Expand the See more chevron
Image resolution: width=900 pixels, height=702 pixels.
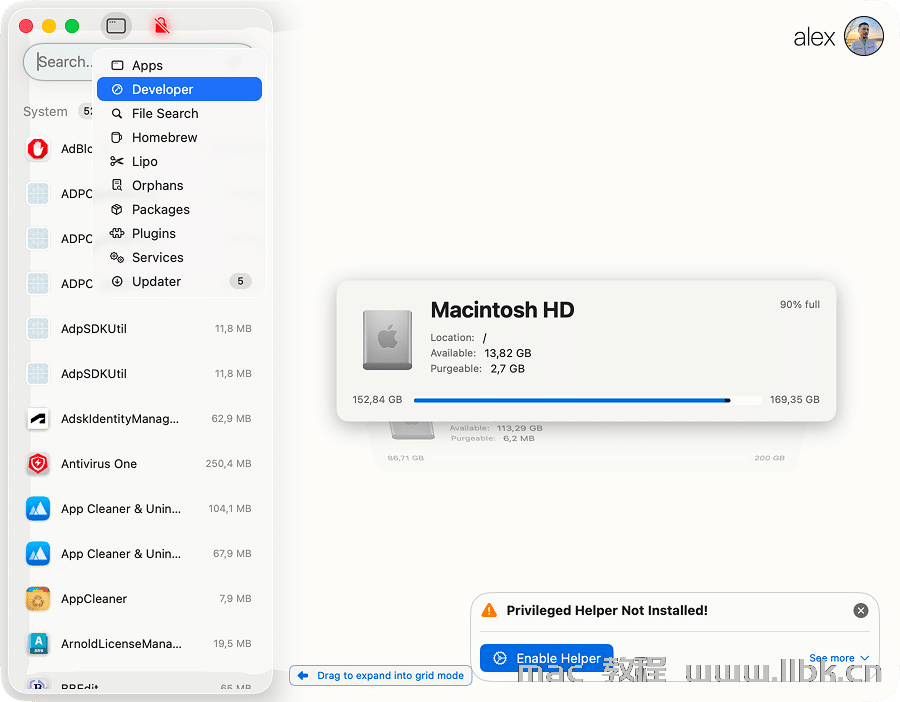click(x=838, y=658)
